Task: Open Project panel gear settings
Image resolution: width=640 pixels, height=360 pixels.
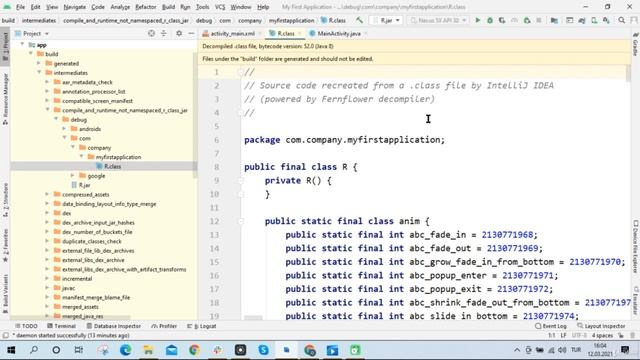Action: click(179, 33)
